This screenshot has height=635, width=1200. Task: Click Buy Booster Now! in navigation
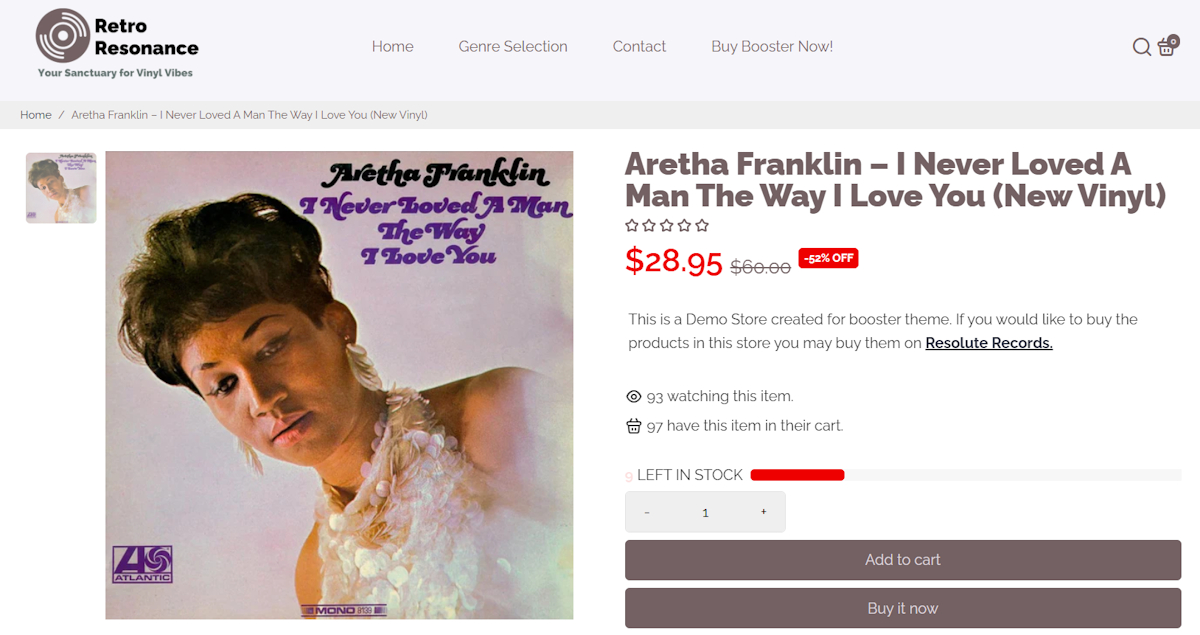(x=772, y=46)
